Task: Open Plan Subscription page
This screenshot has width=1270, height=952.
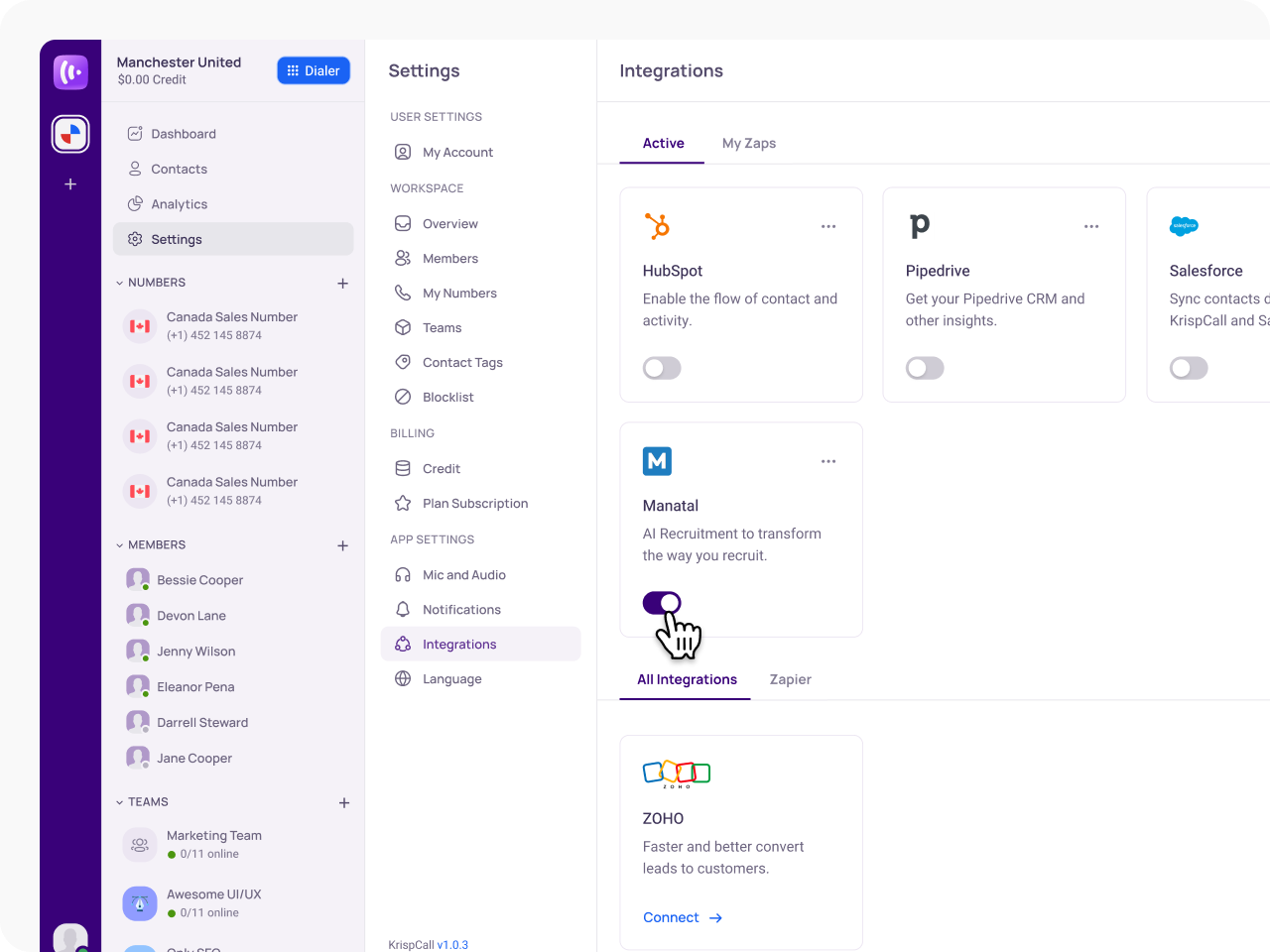Action: [481, 504]
